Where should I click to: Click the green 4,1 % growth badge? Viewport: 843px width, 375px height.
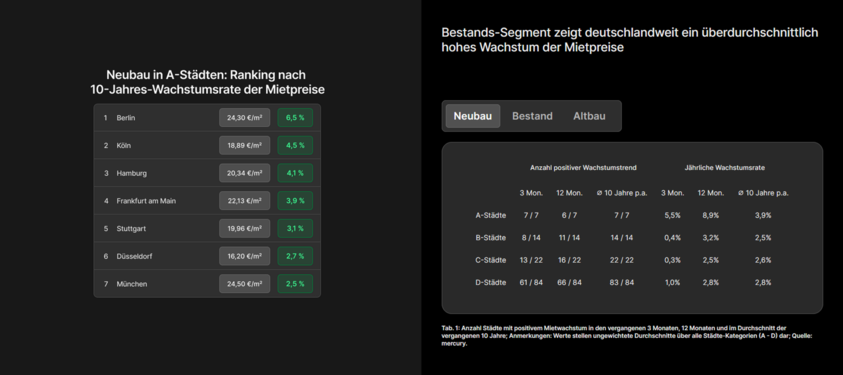tap(295, 173)
